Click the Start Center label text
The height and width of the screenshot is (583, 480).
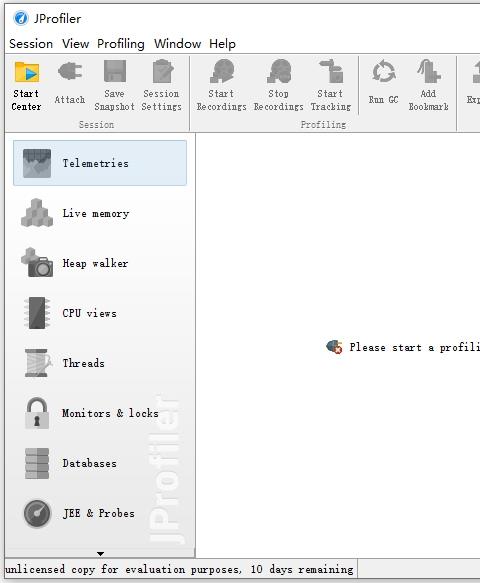coord(26,100)
